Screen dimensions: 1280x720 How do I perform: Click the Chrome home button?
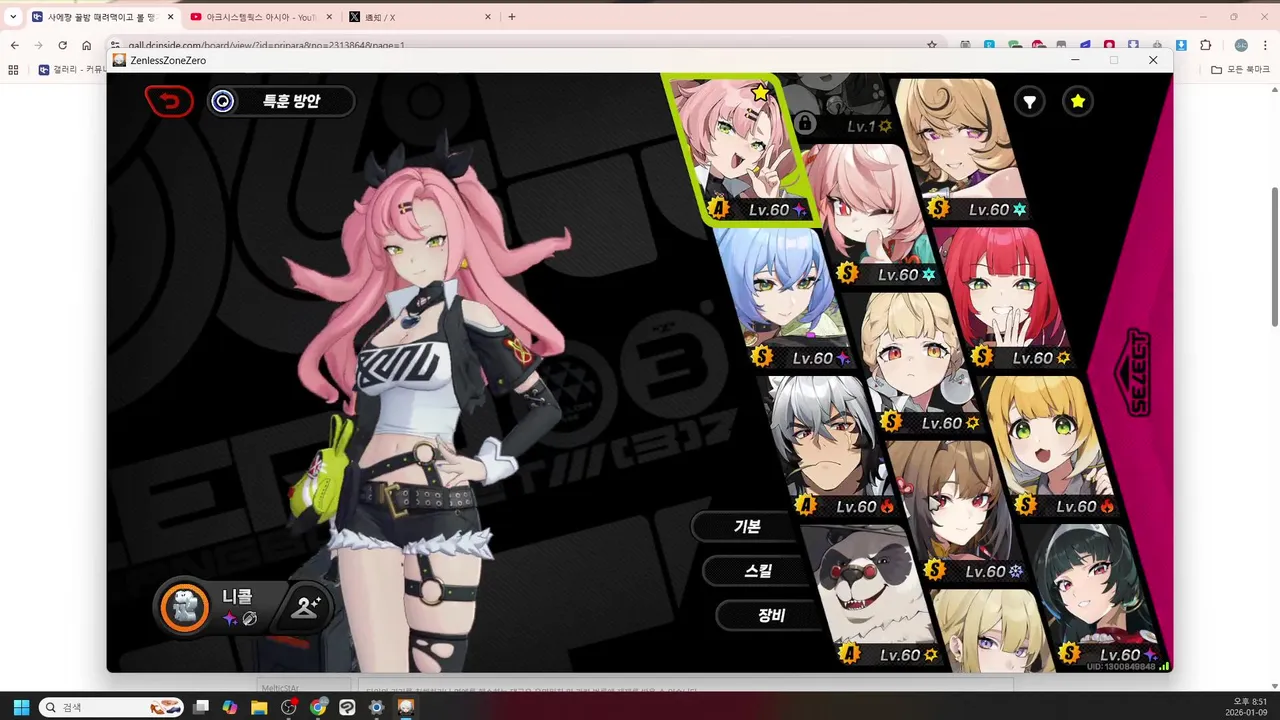tap(87, 45)
